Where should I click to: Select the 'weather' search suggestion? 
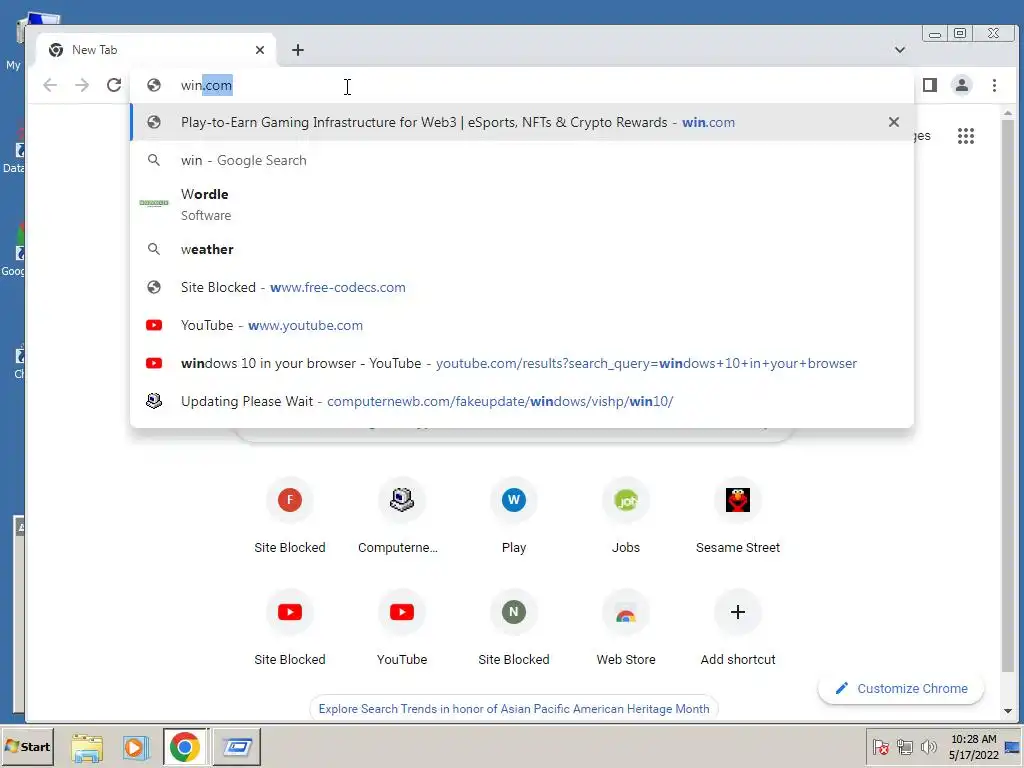522,249
